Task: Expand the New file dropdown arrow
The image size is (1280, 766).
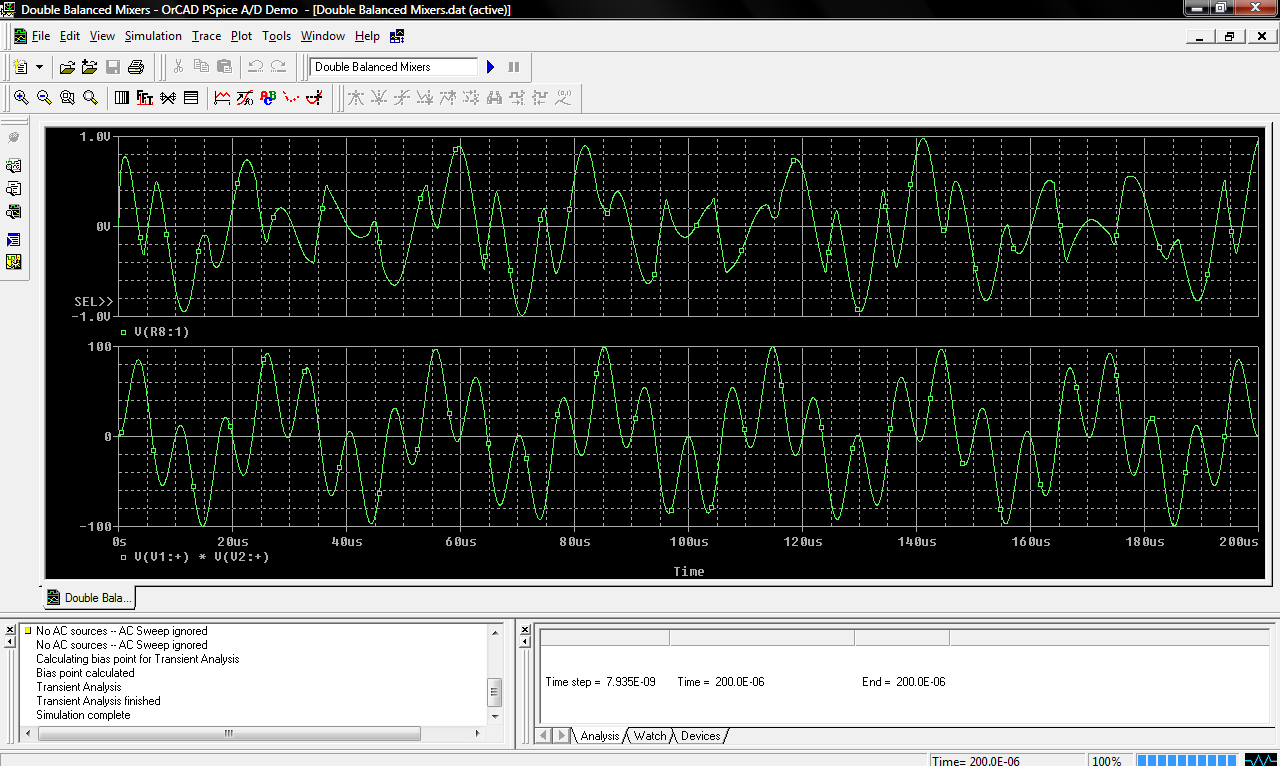Action: click(x=40, y=67)
